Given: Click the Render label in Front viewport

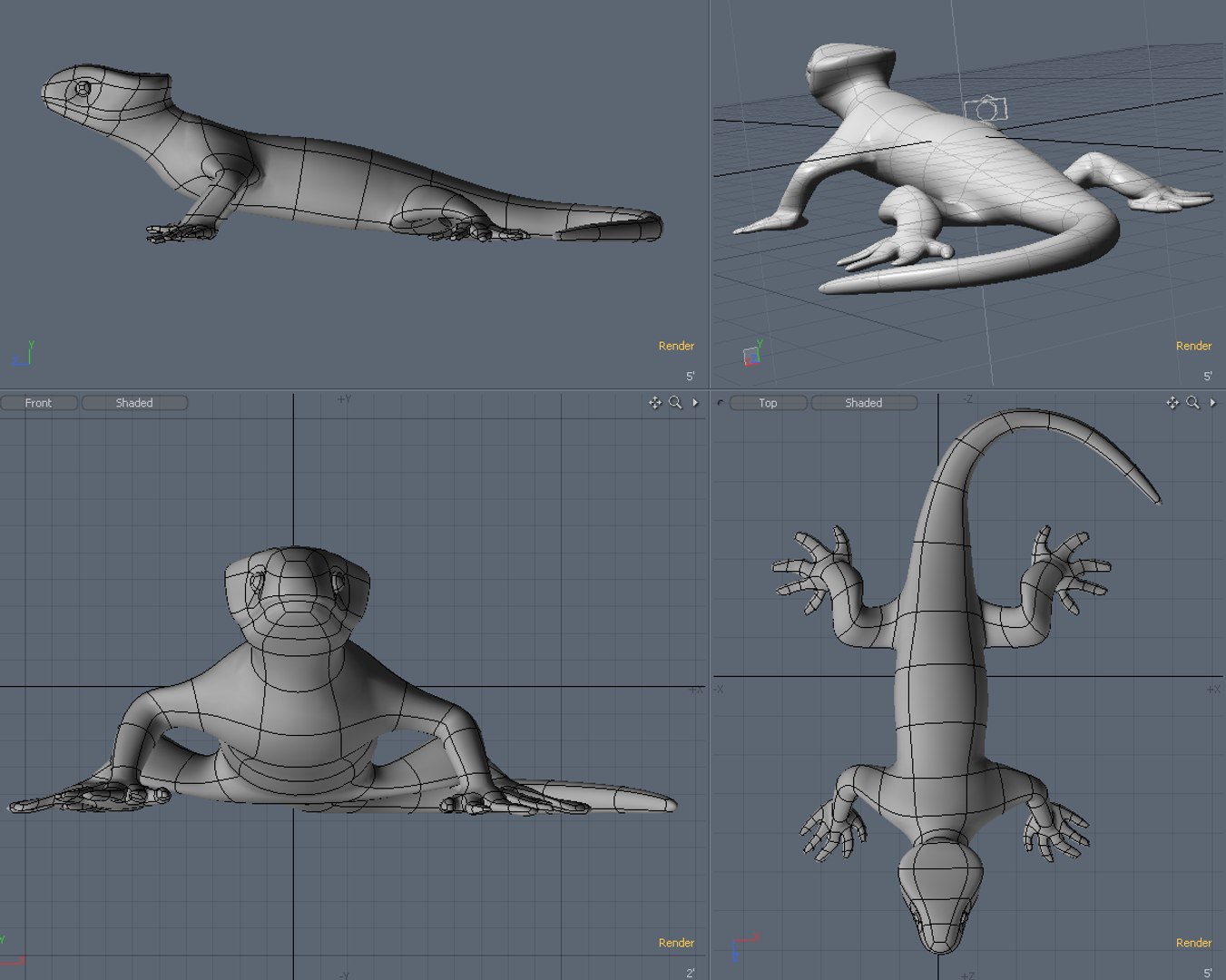Looking at the screenshot, I should pyautogui.click(x=676, y=943).
